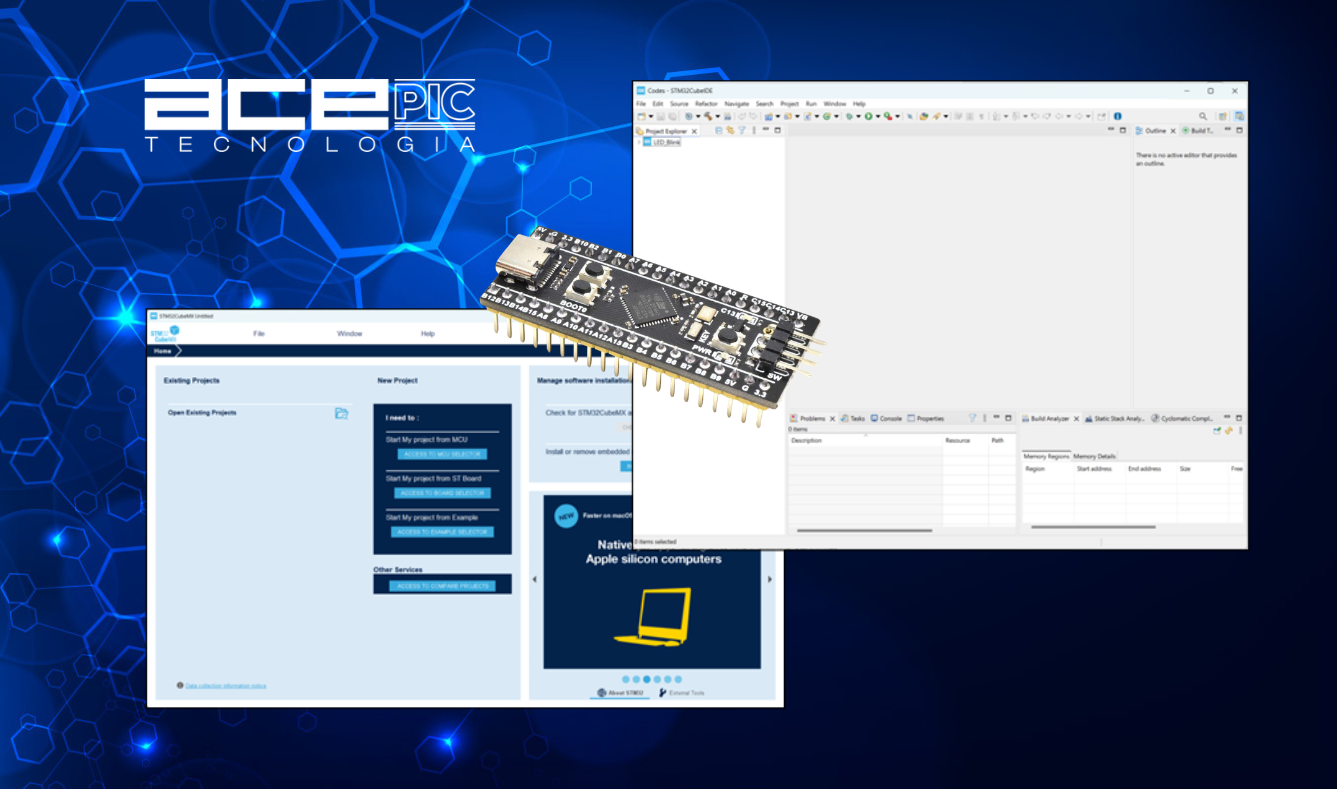Toggle link with editor in Project Explorer
The height and width of the screenshot is (789, 1337).
730,131
